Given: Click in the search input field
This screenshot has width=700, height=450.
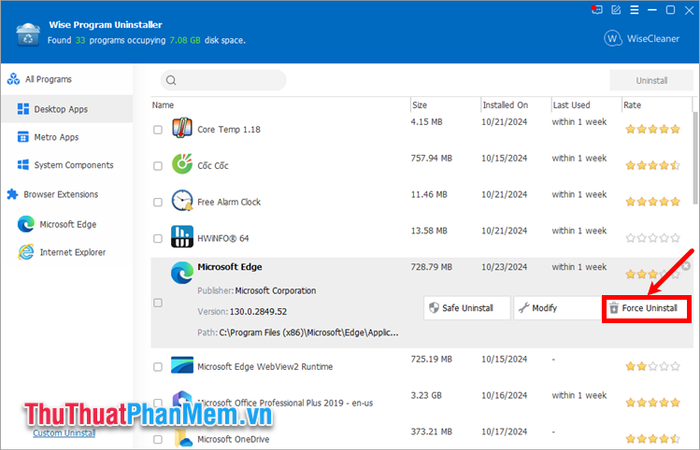Looking at the screenshot, I should tap(223, 80).
